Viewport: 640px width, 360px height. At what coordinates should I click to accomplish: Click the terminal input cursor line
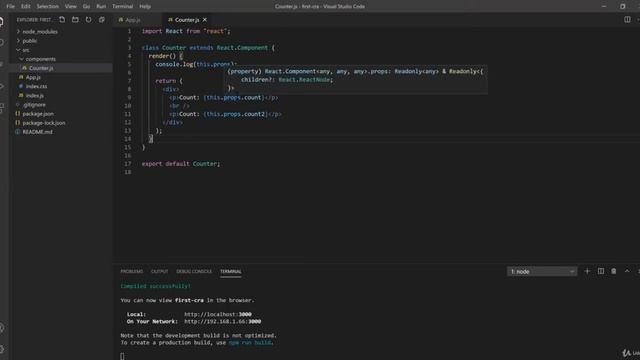[x=122, y=356]
